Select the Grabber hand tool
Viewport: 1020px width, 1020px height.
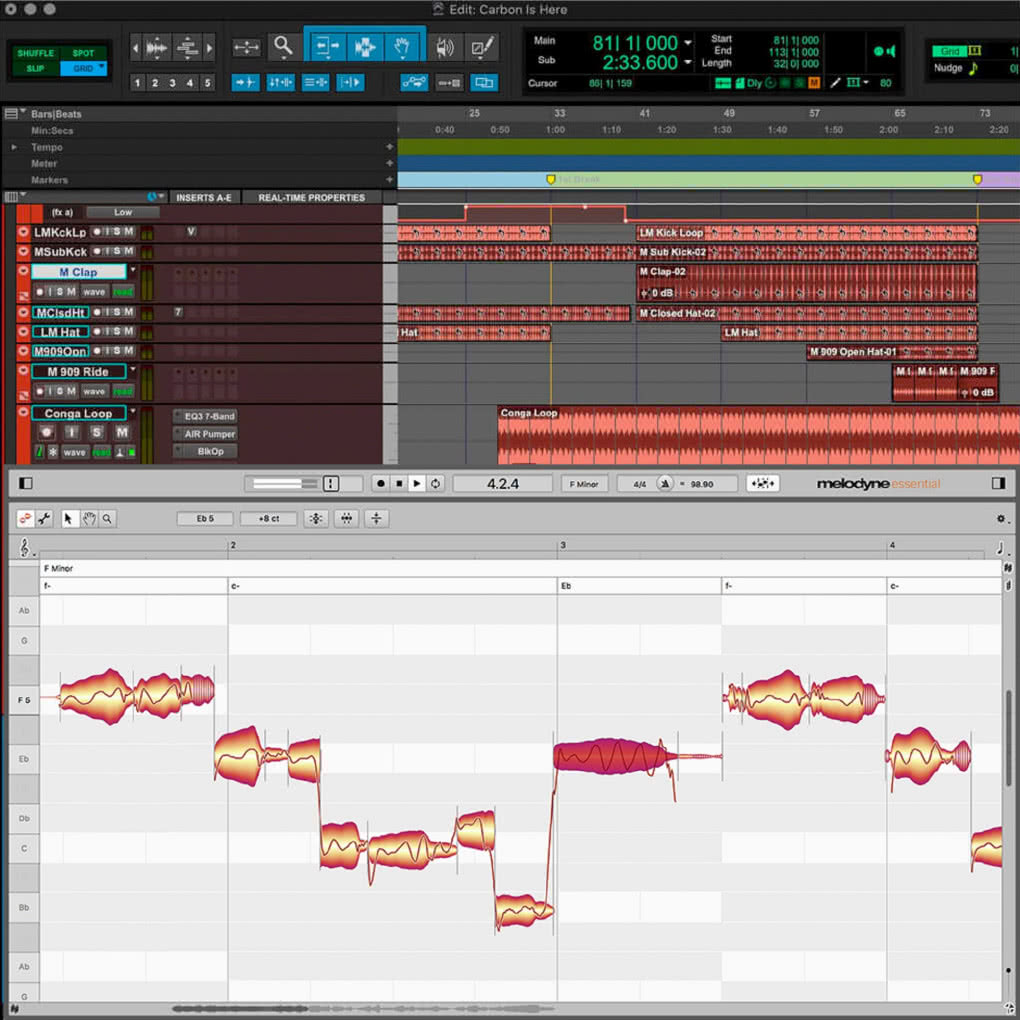click(402, 47)
